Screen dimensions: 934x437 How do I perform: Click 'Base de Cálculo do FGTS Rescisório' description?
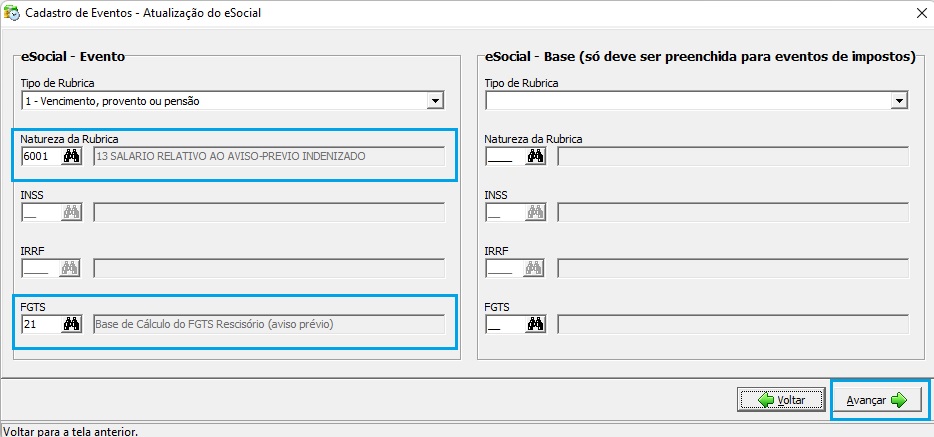click(x=269, y=324)
